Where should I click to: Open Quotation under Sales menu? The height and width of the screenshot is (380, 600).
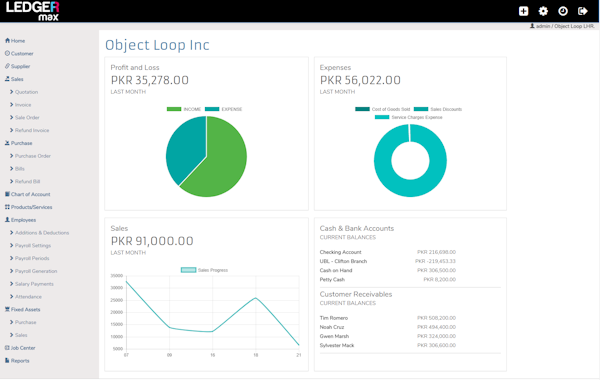[26, 92]
